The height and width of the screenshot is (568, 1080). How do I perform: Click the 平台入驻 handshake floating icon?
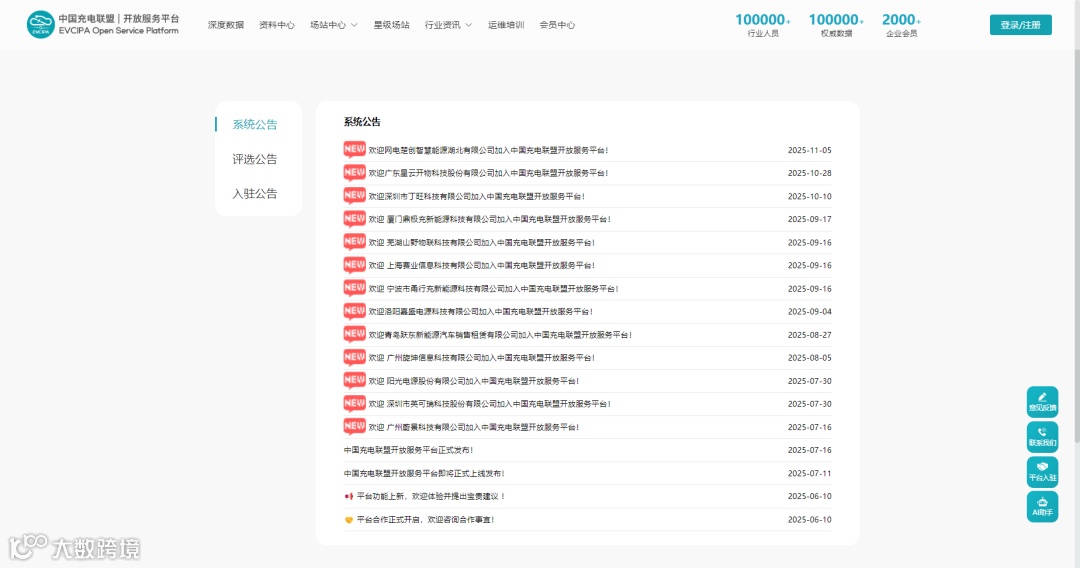click(1042, 472)
